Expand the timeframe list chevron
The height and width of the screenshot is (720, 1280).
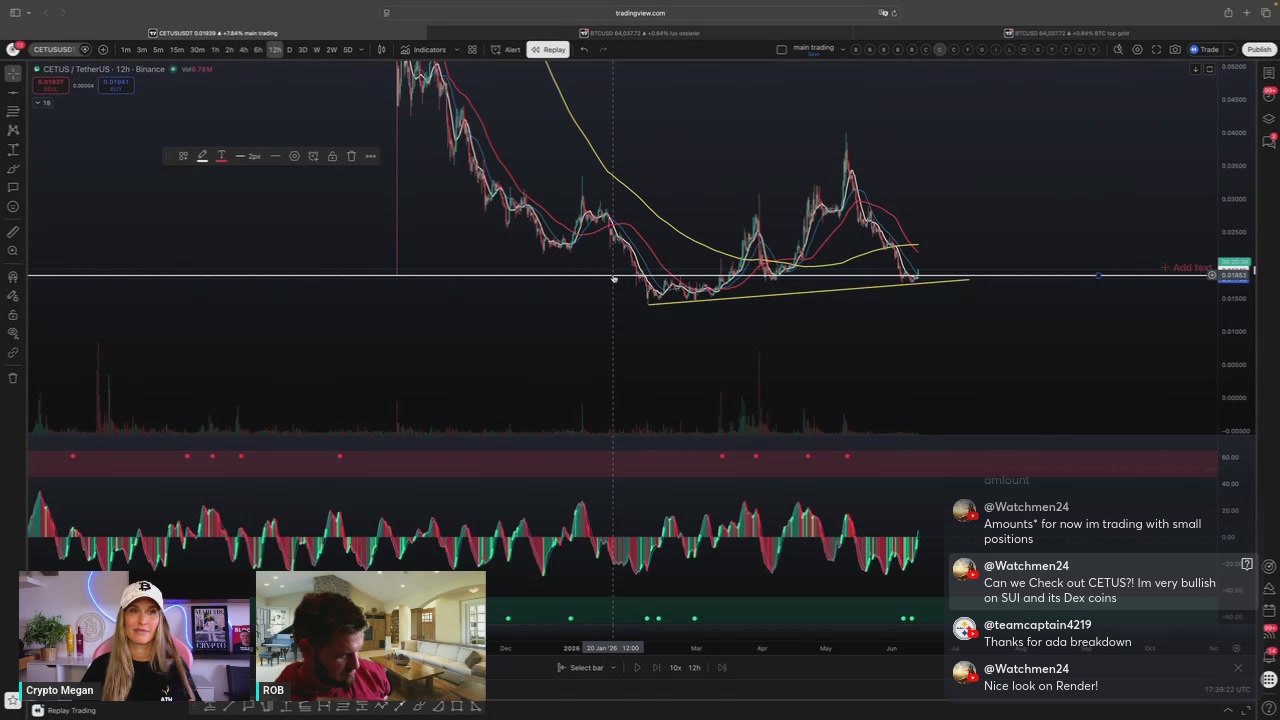click(x=363, y=49)
